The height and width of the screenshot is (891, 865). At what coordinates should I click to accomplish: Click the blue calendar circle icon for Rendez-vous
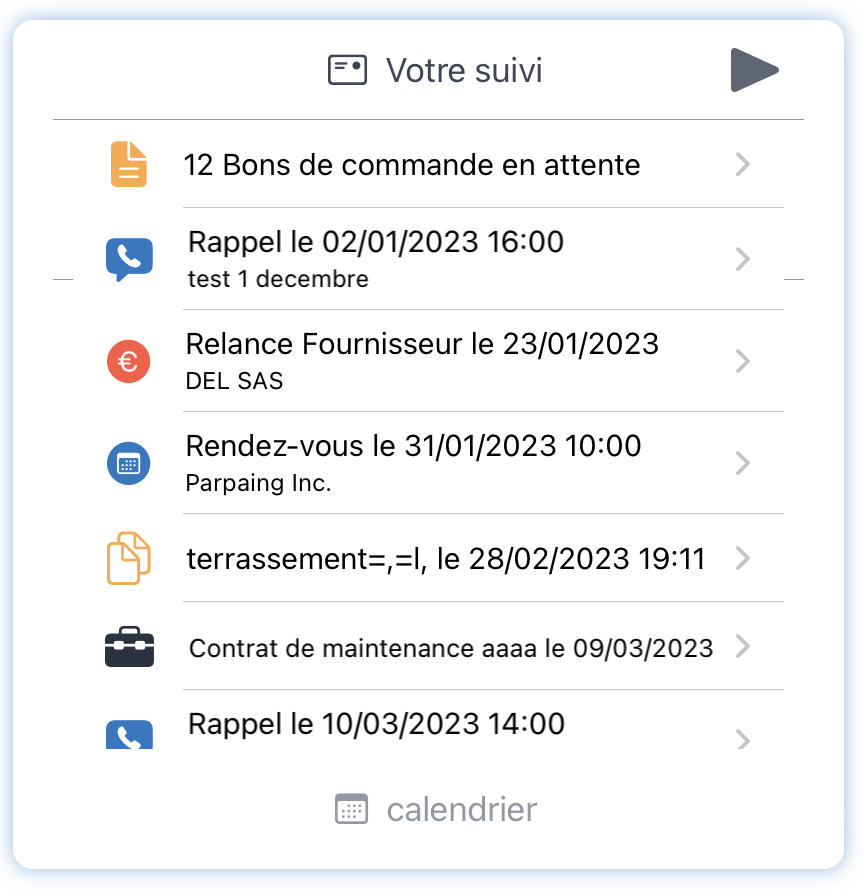(128, 463)
